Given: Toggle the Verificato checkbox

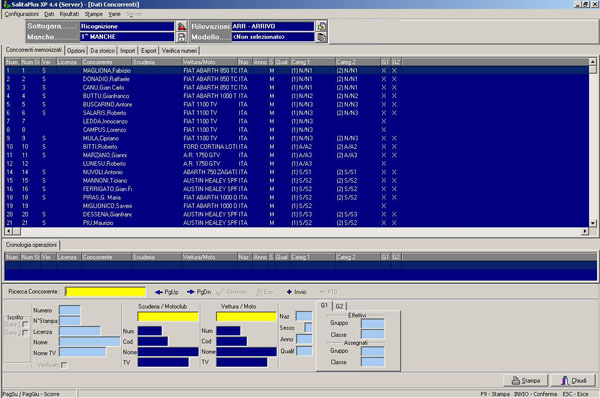Looking at the screenshot, I should (64, 365).
